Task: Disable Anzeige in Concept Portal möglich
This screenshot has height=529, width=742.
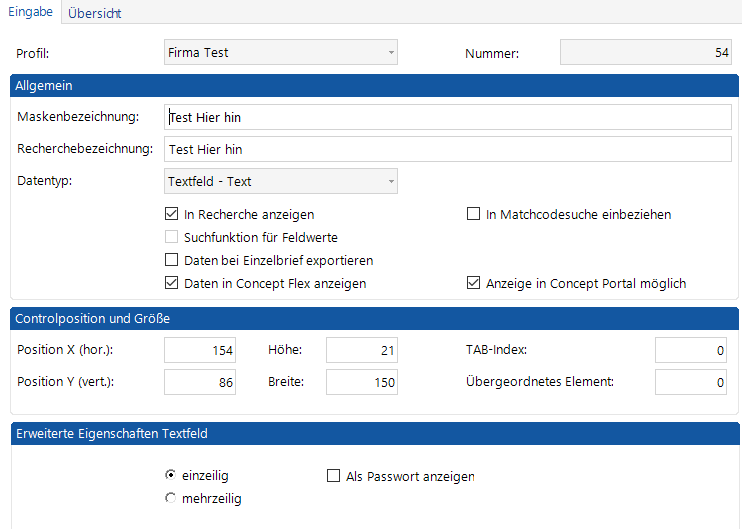Action: [x=474, y=283]
